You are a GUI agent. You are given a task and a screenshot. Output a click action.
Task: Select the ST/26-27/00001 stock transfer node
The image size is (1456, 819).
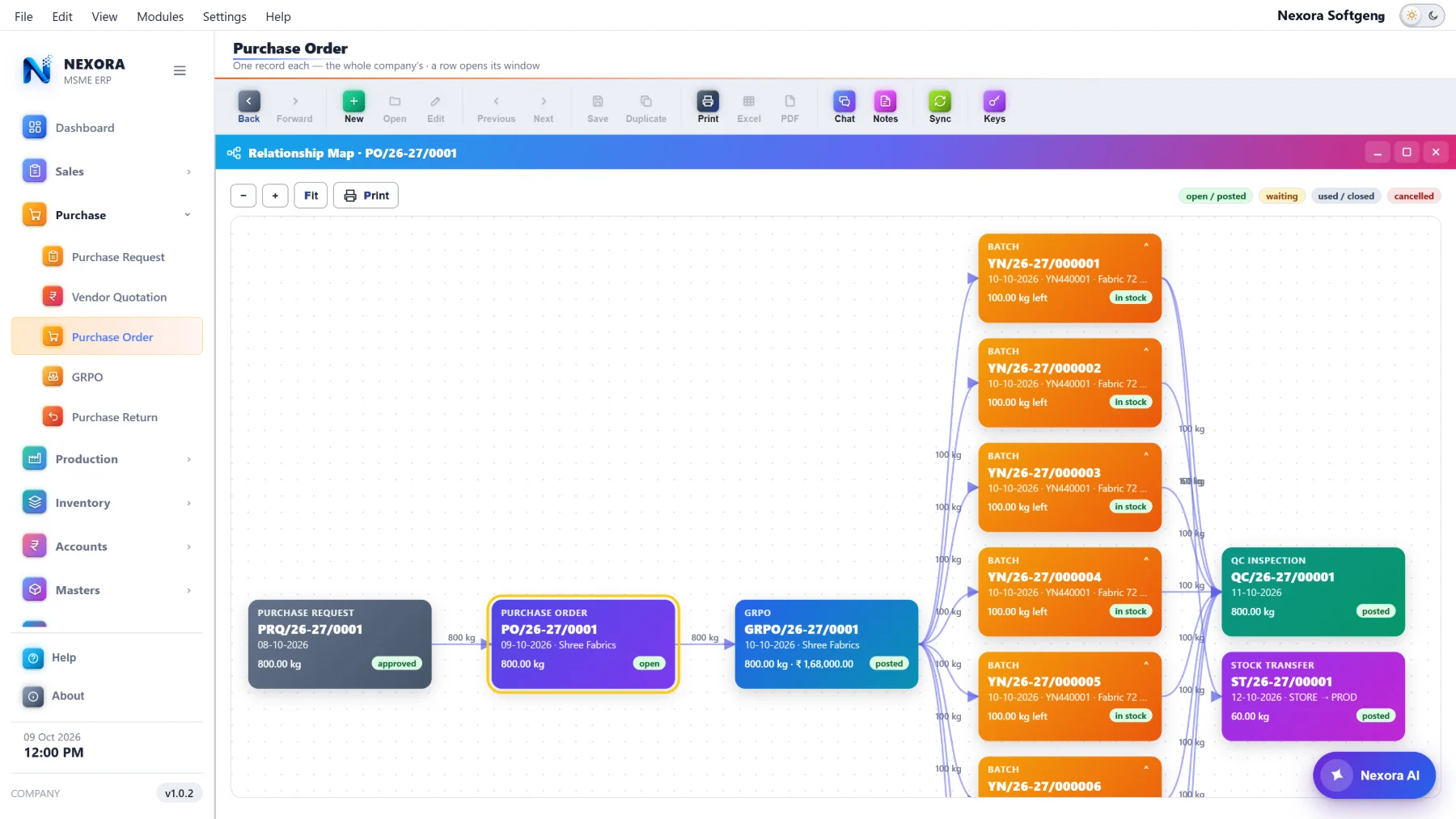[x=1313, y=696]
